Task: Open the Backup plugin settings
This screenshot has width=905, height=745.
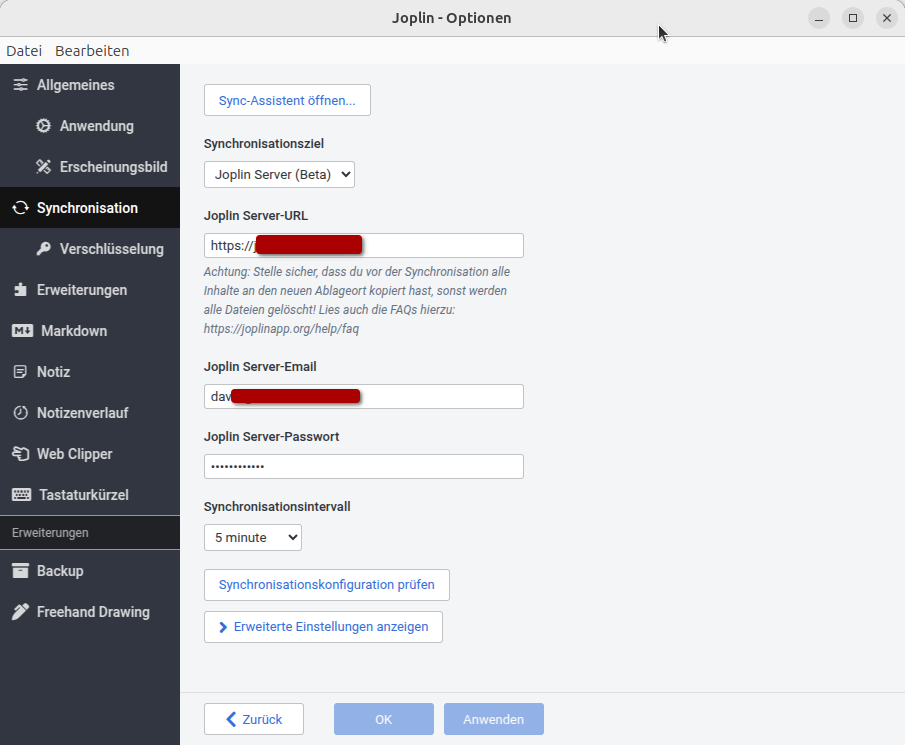Action: coord(59,571)
